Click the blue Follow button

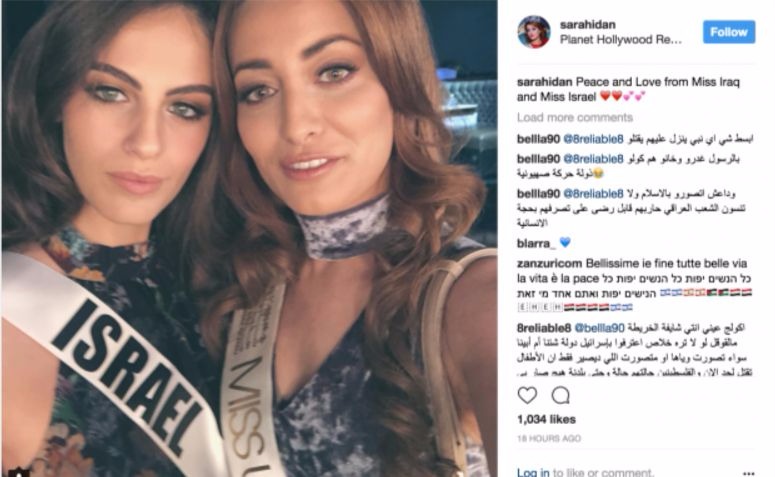pos(729,32)
